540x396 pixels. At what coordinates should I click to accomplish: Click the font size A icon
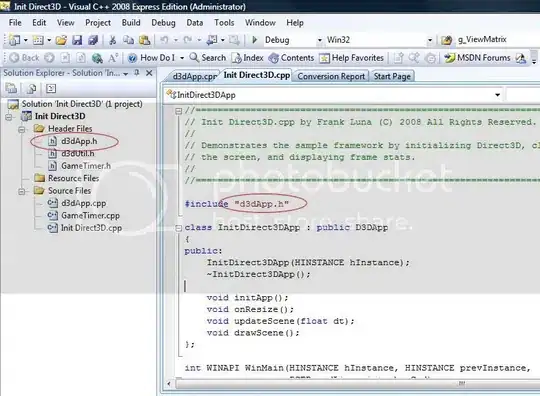point(113,58)
